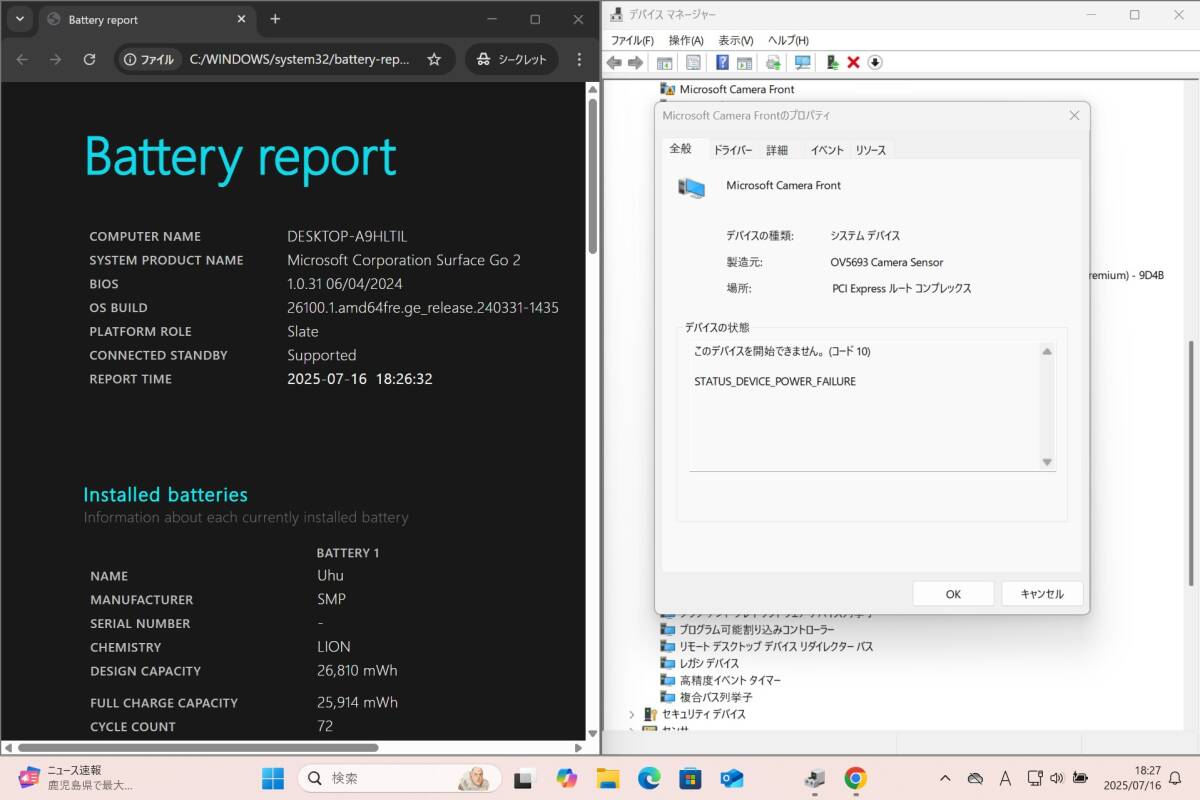Click the Back arrow in Device Manager toolbar
Screen dimensions: 1200x800
(x=614, y=62)
